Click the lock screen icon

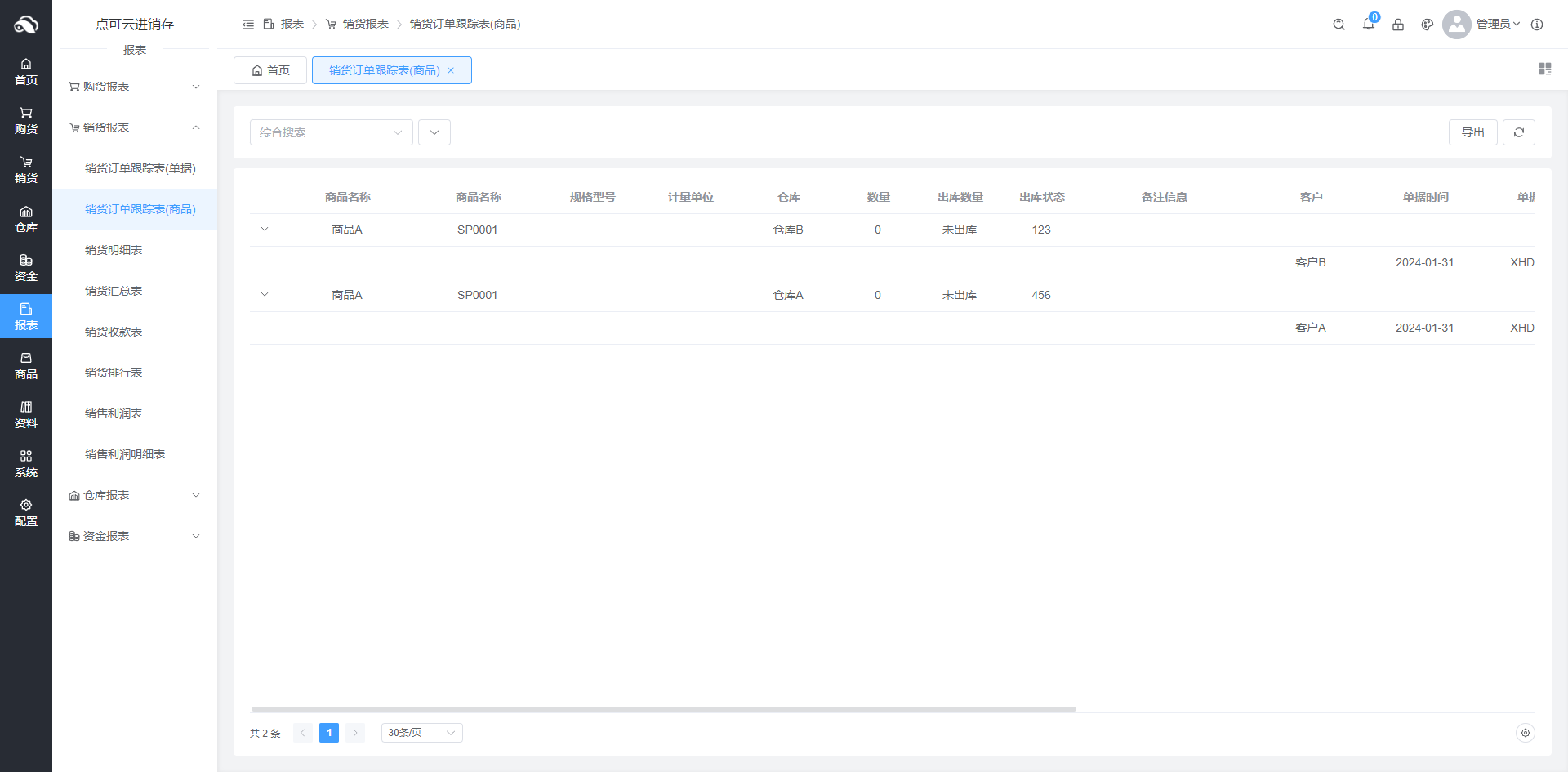point(1398,25)
